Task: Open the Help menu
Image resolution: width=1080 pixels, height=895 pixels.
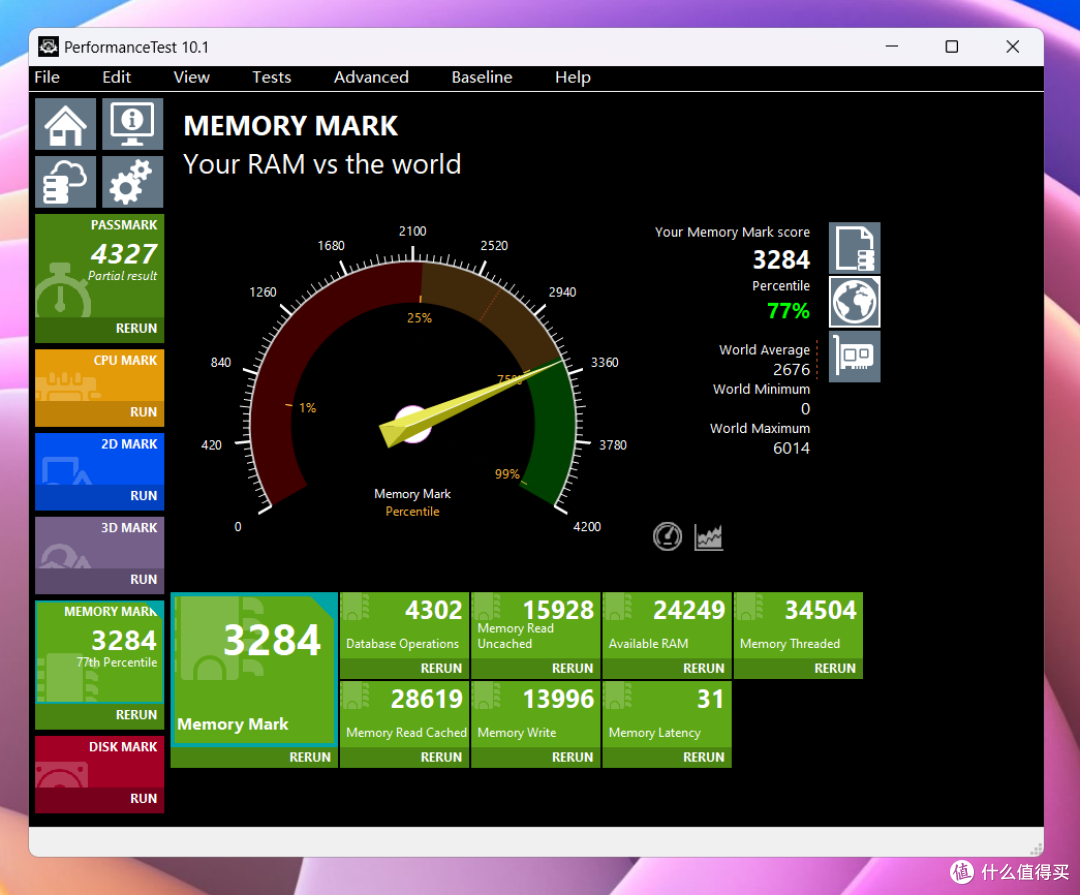Action: pyautogui.click(x=573, y=77)
